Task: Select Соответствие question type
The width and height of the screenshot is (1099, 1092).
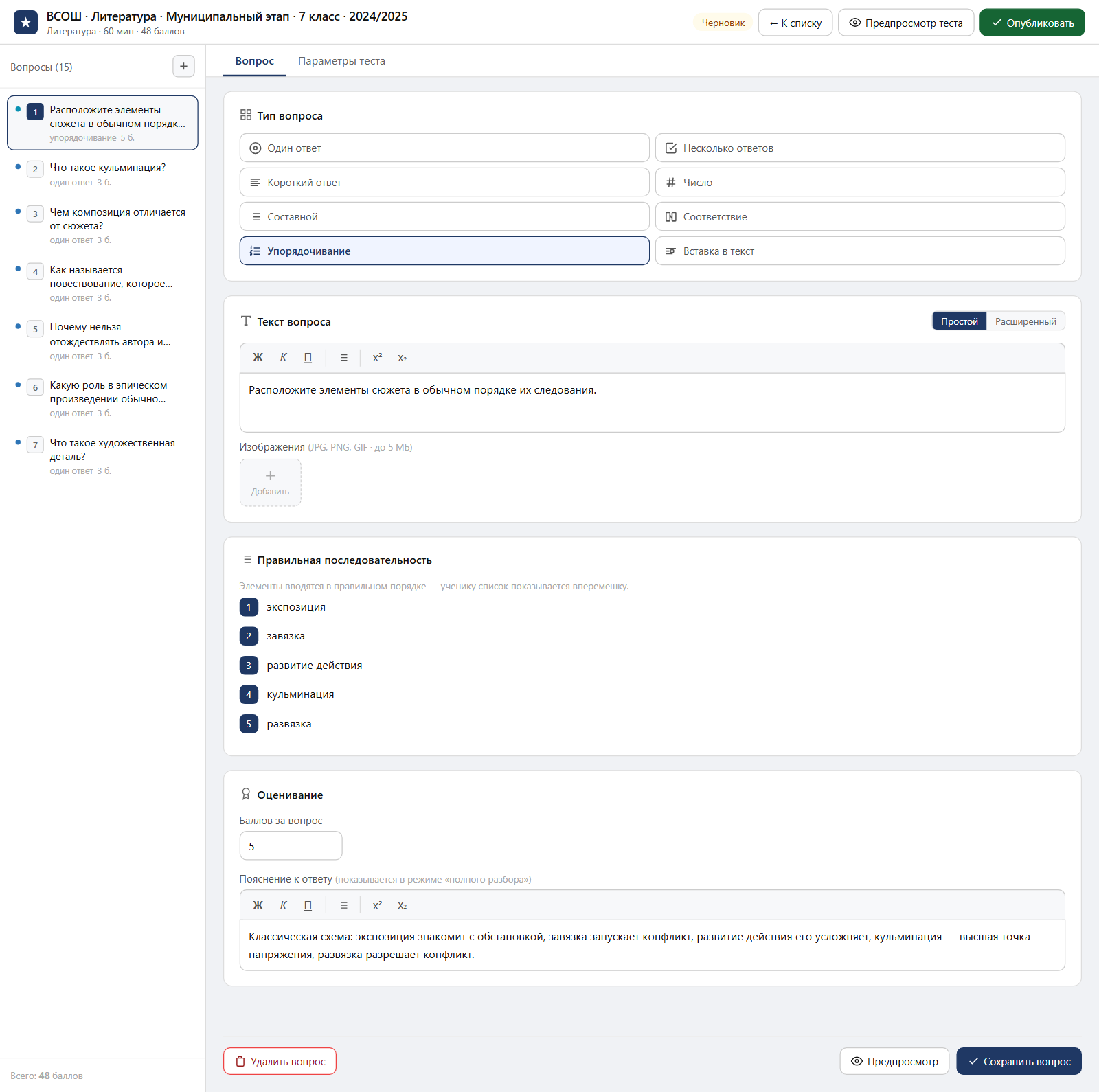Action: (x=860, y=216)
